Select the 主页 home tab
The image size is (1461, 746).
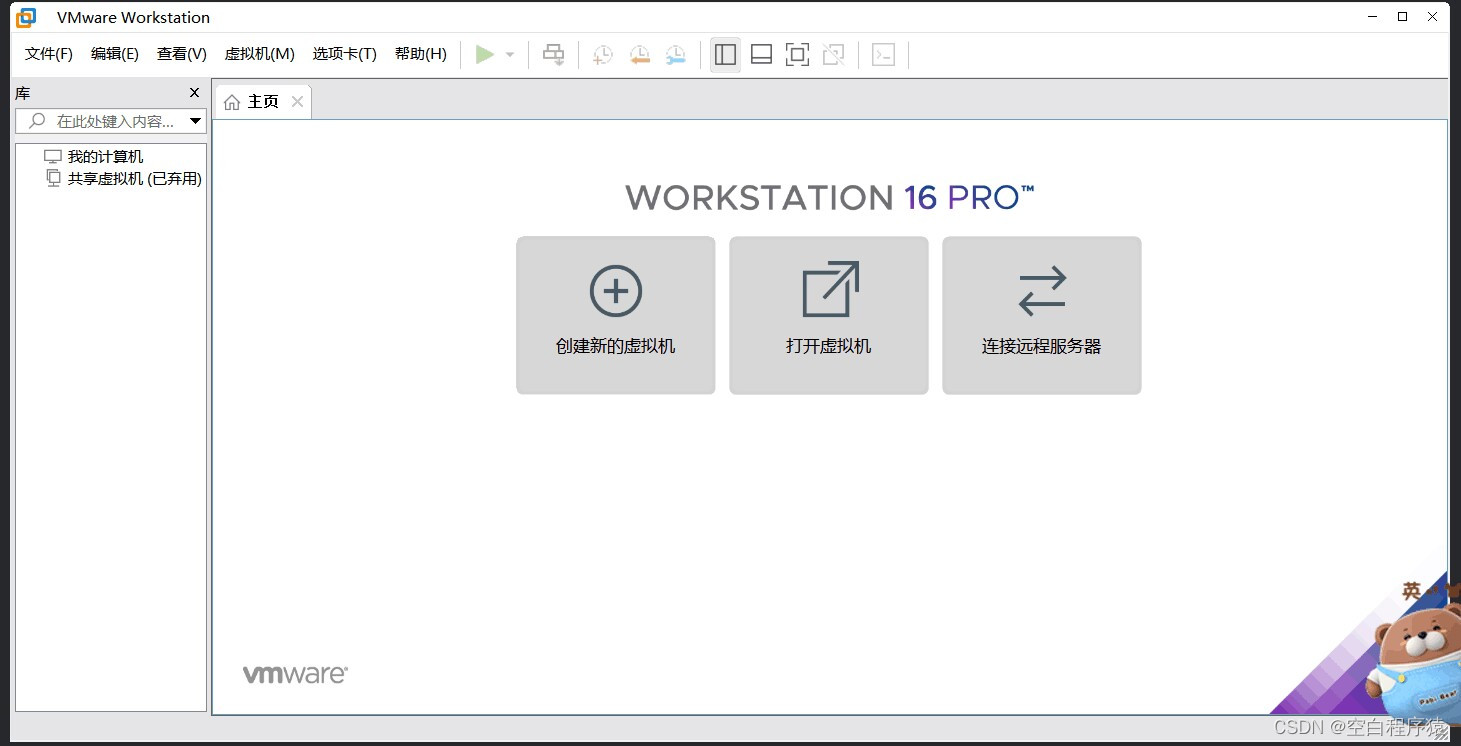(x=264, y=102)
